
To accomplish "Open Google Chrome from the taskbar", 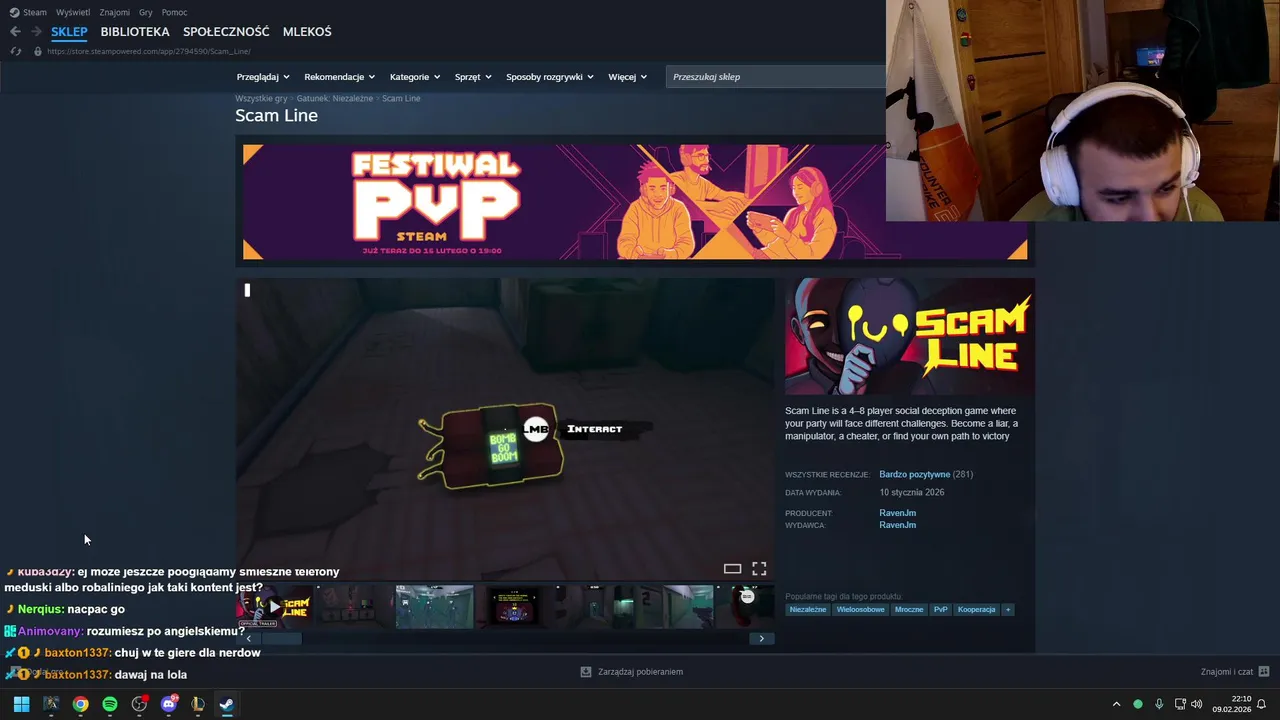I will [80, 704].
